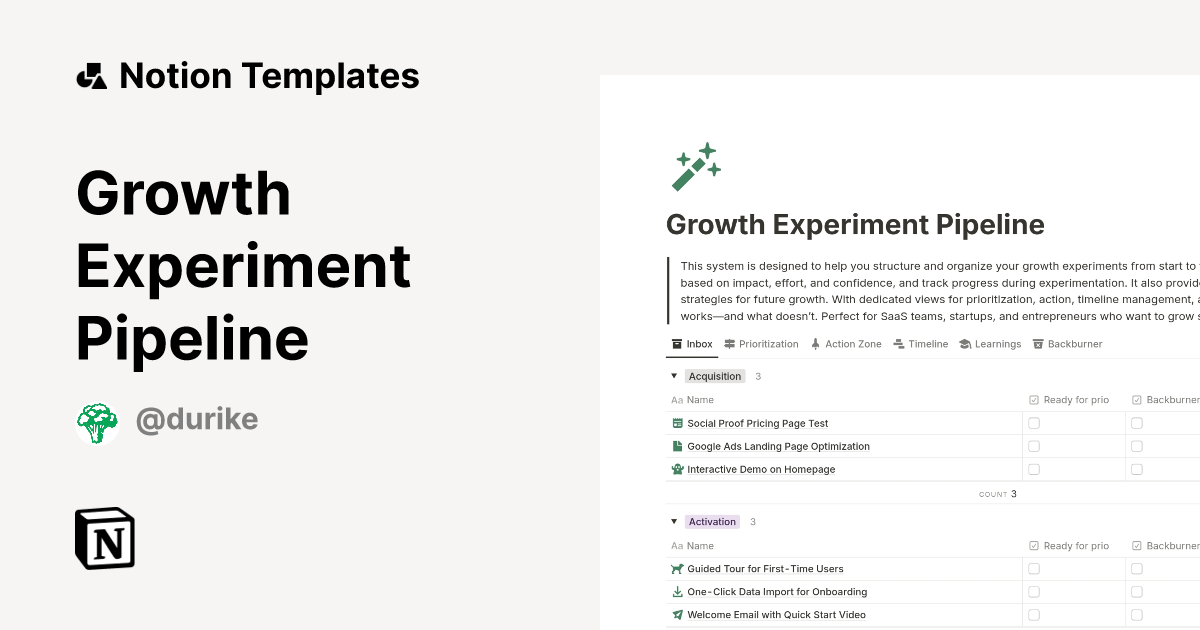The height and width of the screenshot is (630, 1200).
Task: Click the robot icon beside Interactive Demo on Homepage
Action: pyautogui.click(x=678, y=469)
